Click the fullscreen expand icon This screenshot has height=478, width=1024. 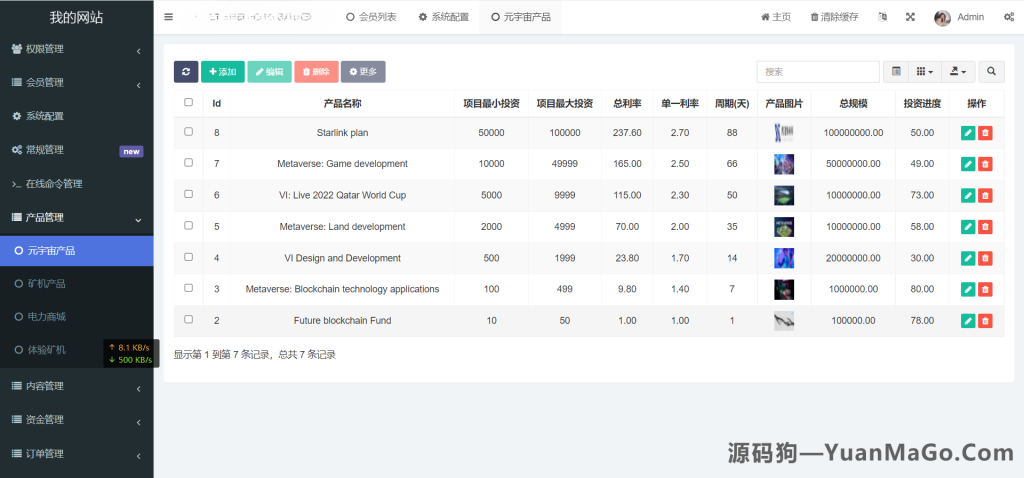click(910, 17)
